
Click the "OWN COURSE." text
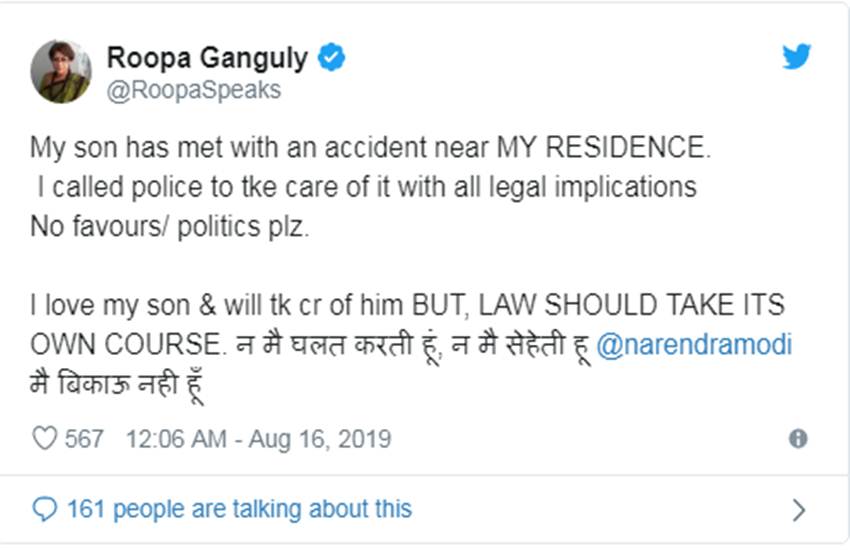click(x=122, y=345)
